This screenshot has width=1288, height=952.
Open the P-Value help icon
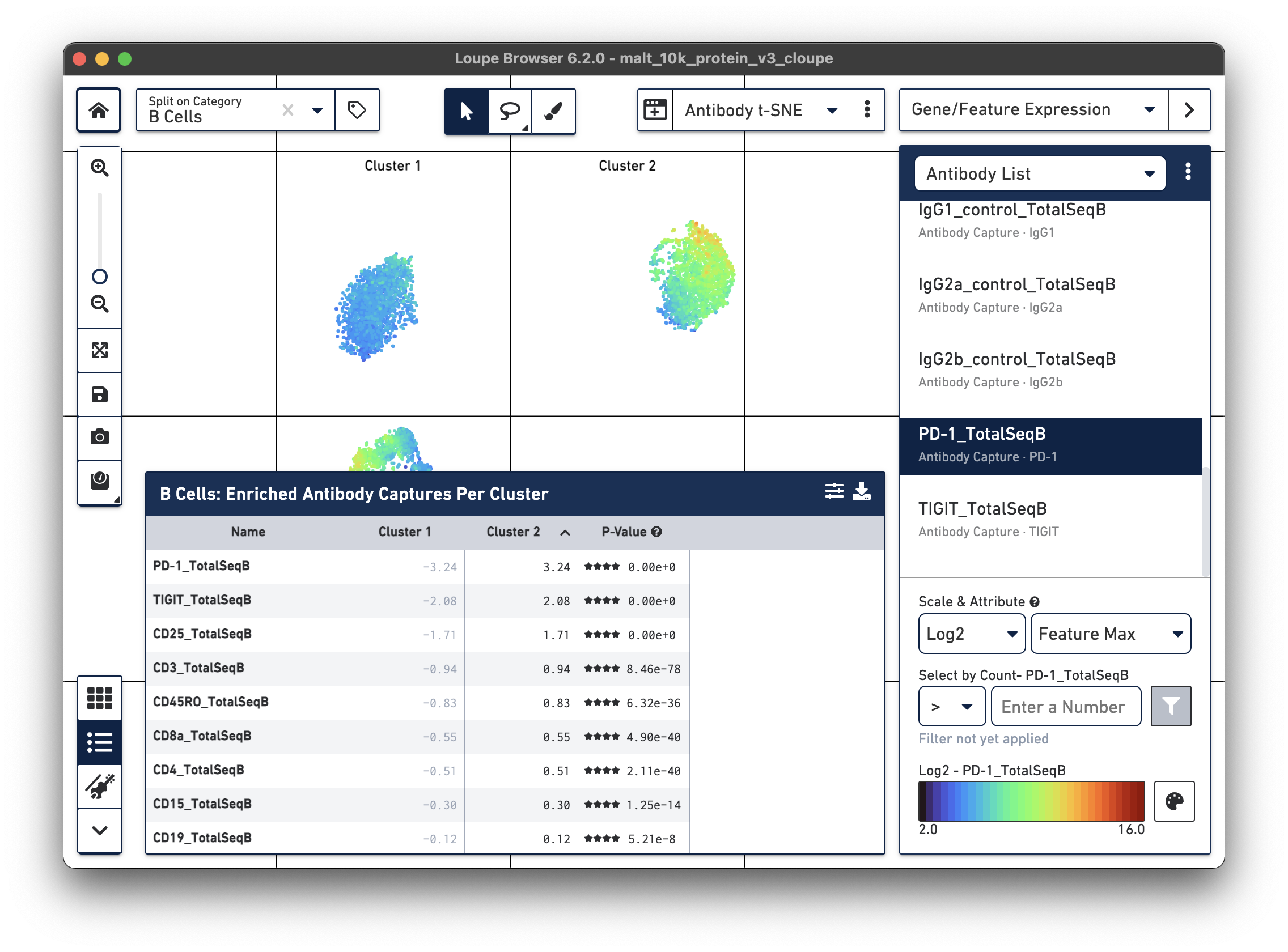tap(656, 532)
